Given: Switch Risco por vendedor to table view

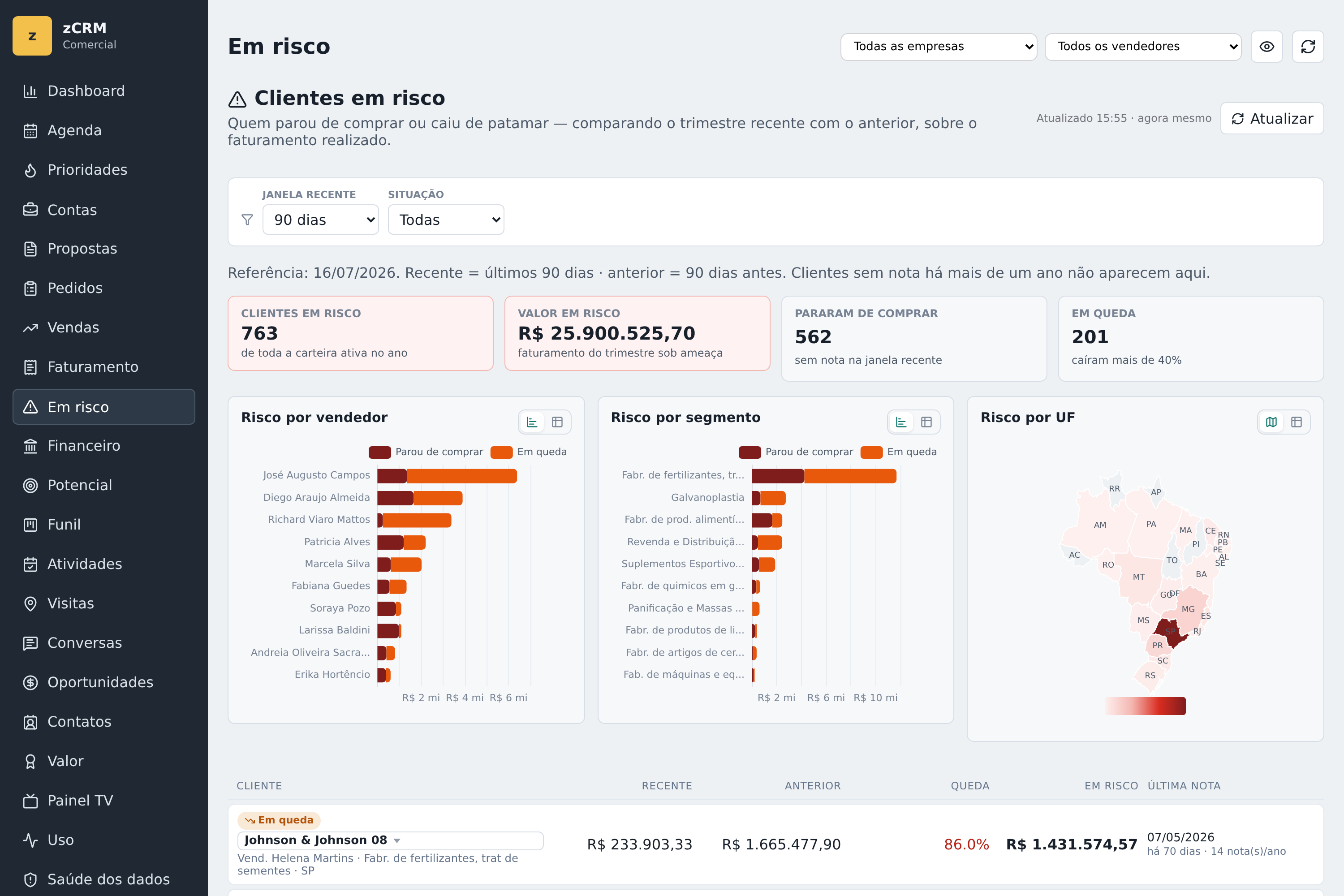Looking at the screenshot, I should 557,422.
